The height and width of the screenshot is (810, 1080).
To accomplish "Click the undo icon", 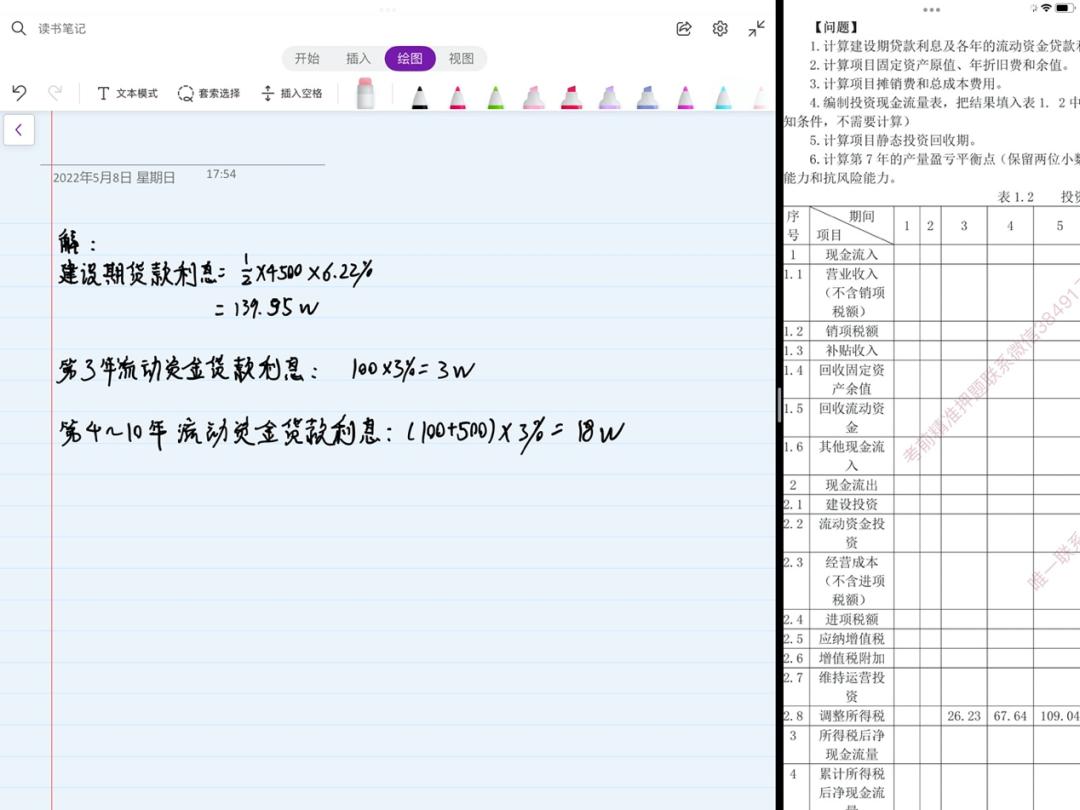I will coord(18,92).
